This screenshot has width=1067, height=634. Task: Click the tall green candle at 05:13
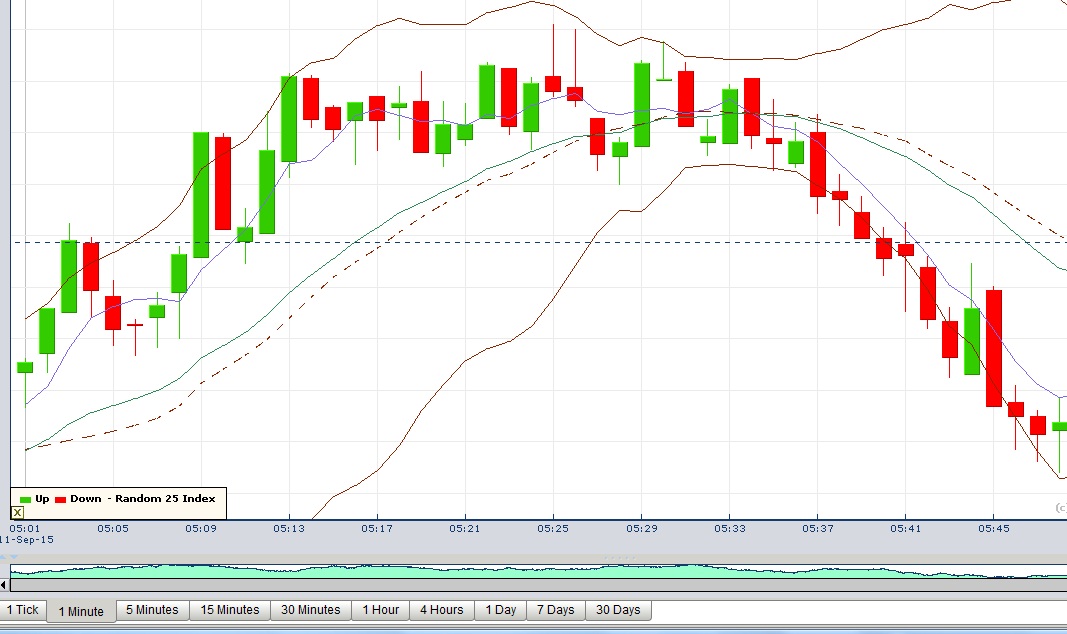click(x=289, y=119)
